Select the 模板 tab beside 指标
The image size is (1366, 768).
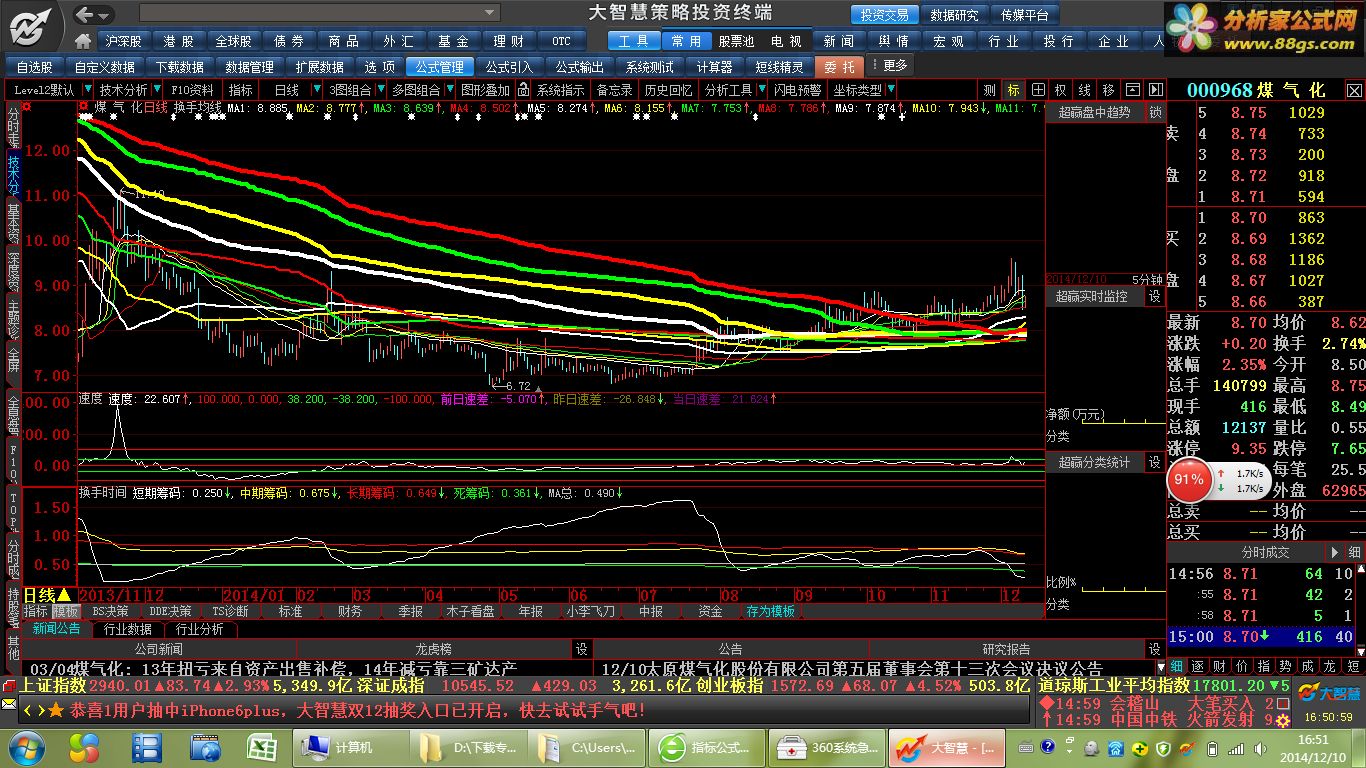(x=66, y=611)
